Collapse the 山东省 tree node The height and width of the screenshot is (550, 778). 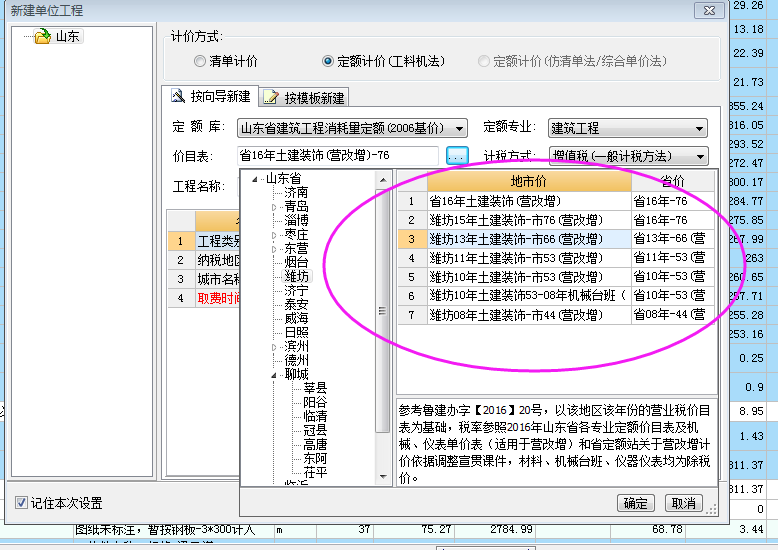click(255, 179)
